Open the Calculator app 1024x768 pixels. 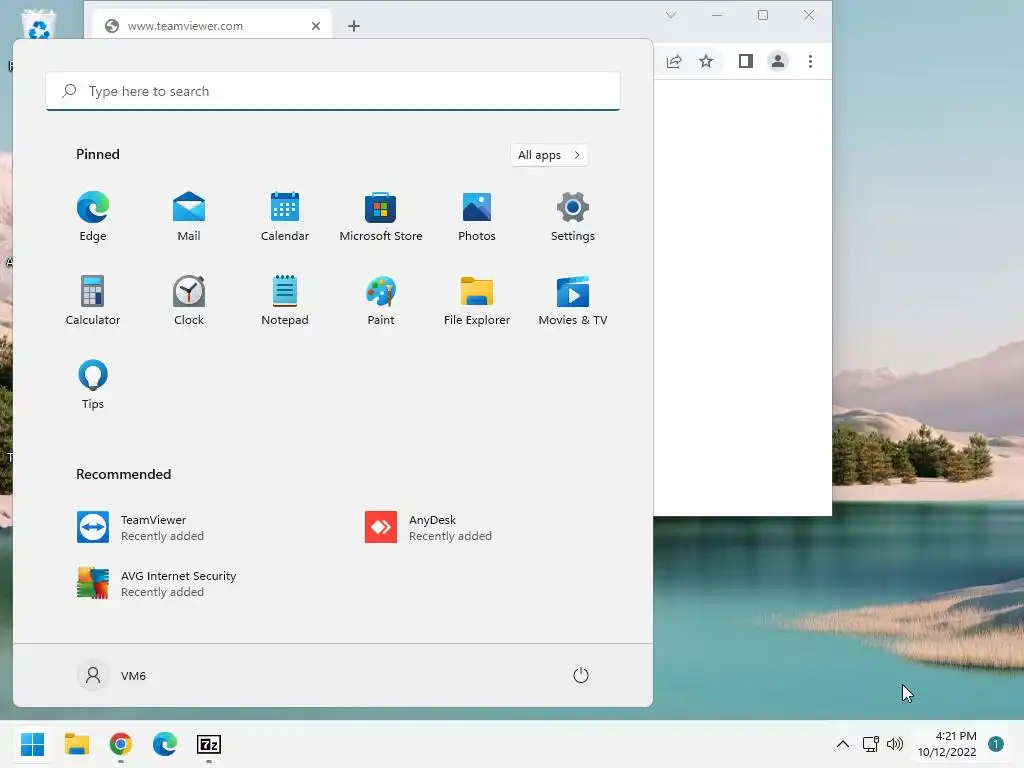[93, 300]
